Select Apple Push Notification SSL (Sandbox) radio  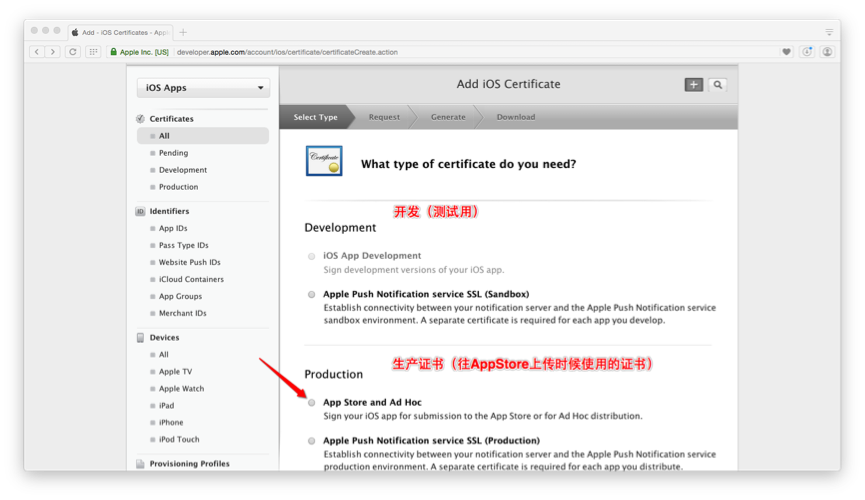point(312,295)
